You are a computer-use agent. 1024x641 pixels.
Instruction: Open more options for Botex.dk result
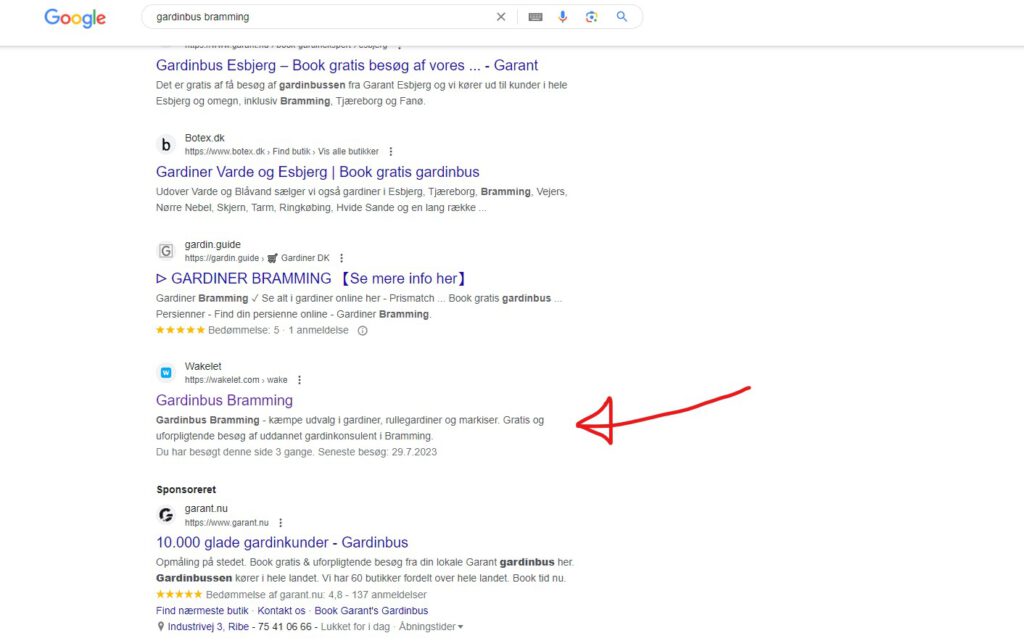(x=391, y=151)
